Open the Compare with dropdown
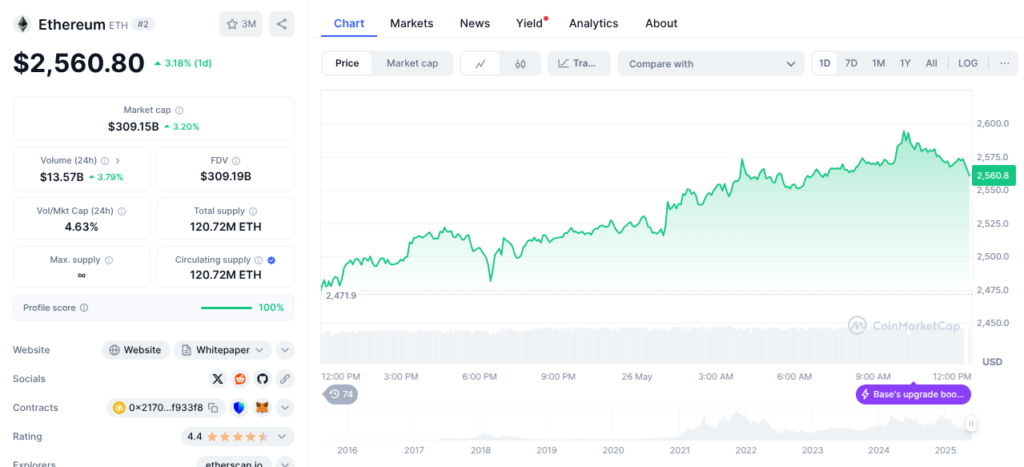 tap(711, 63)
